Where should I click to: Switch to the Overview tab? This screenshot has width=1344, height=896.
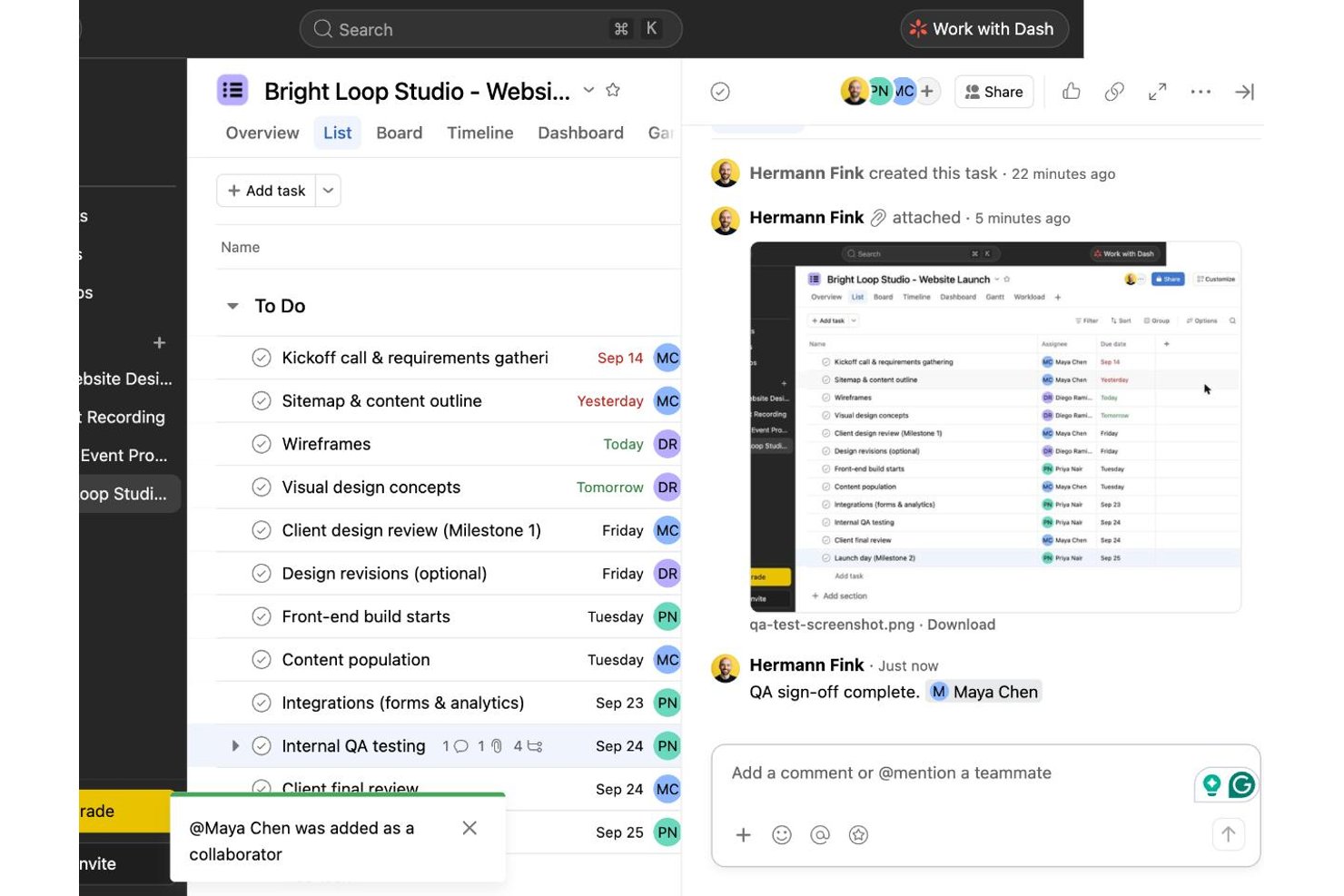262,133
